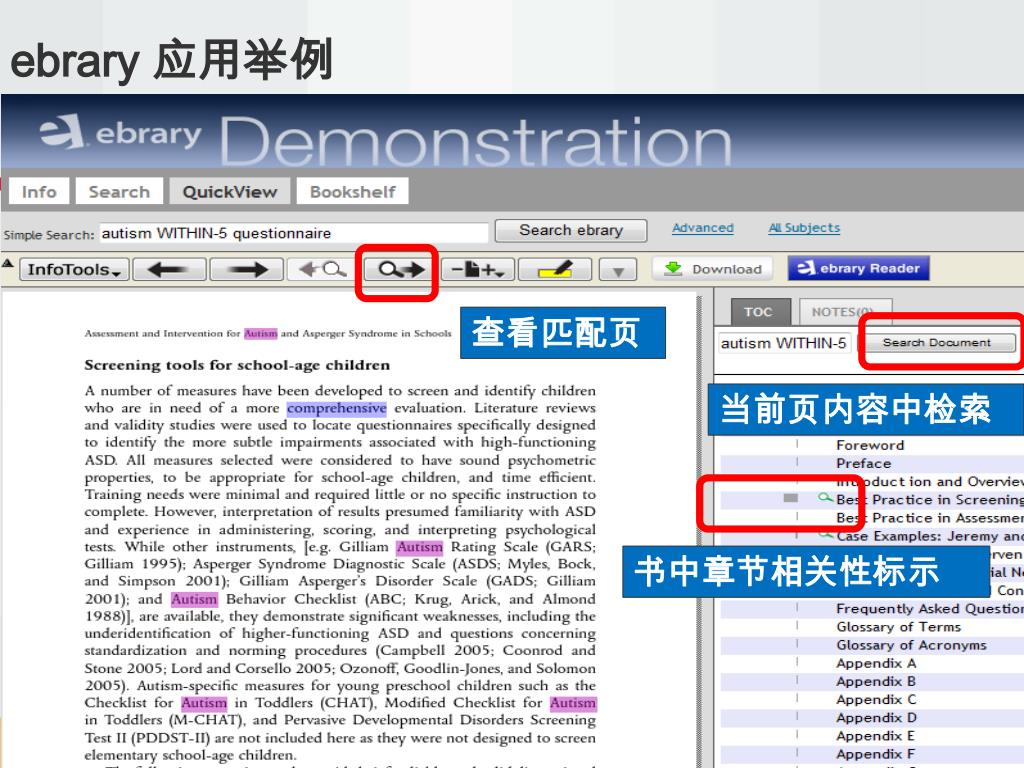Click search-hit magnifier beside Case Examples
Viewport: 1024px width, 768px height.
826,535
